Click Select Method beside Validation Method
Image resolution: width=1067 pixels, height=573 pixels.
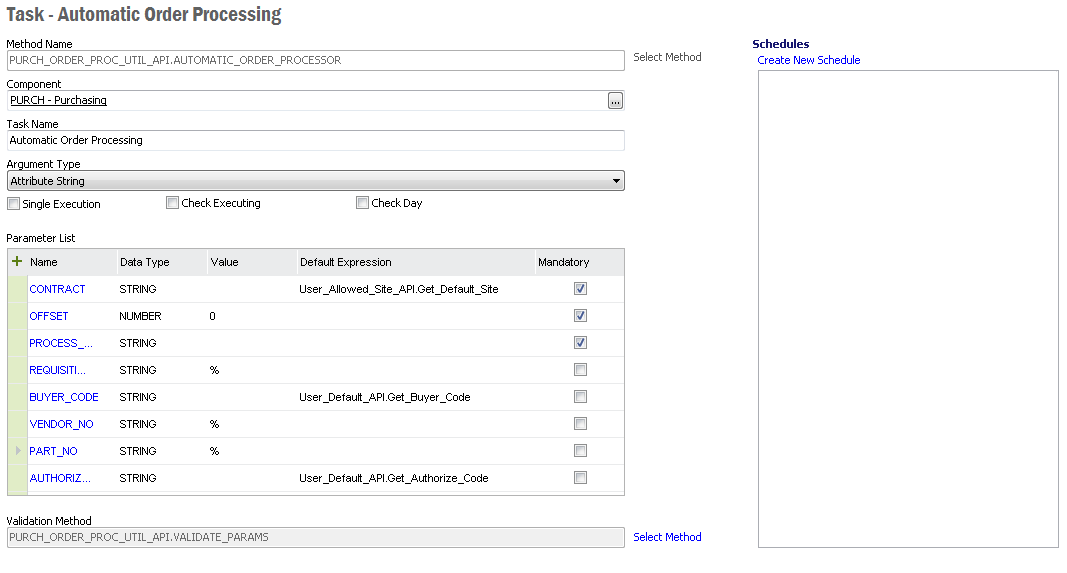[667, 537]
